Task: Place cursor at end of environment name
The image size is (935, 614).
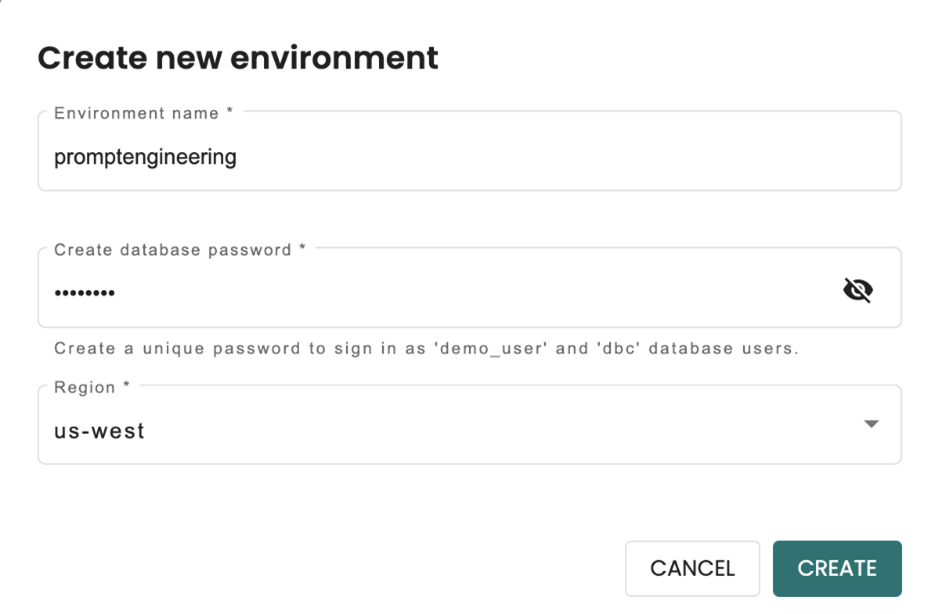Action: 239,157
